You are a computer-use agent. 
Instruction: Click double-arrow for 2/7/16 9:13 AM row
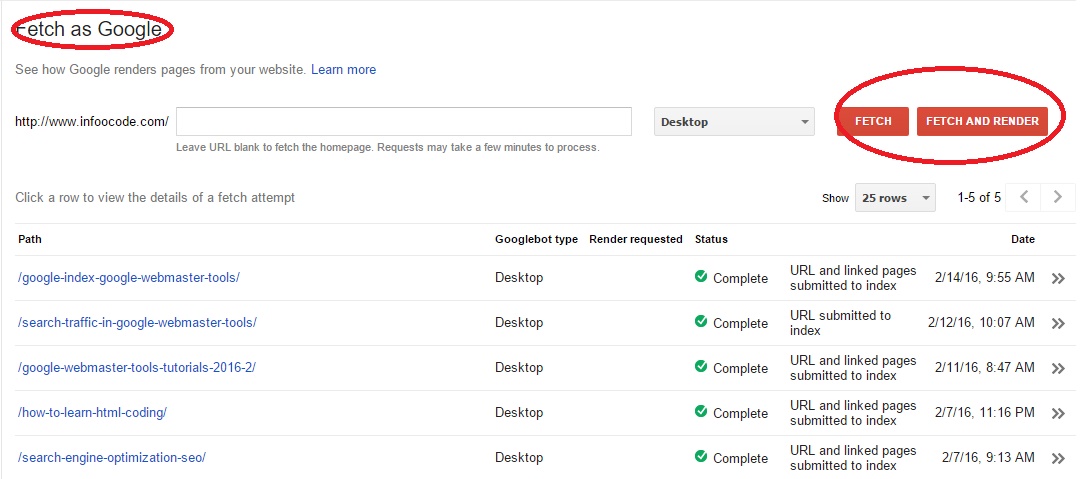coord(1058,459)
